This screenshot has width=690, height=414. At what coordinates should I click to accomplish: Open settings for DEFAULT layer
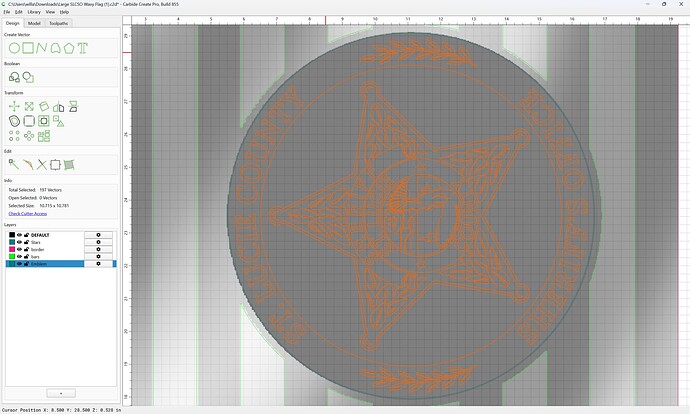[98, 235]
